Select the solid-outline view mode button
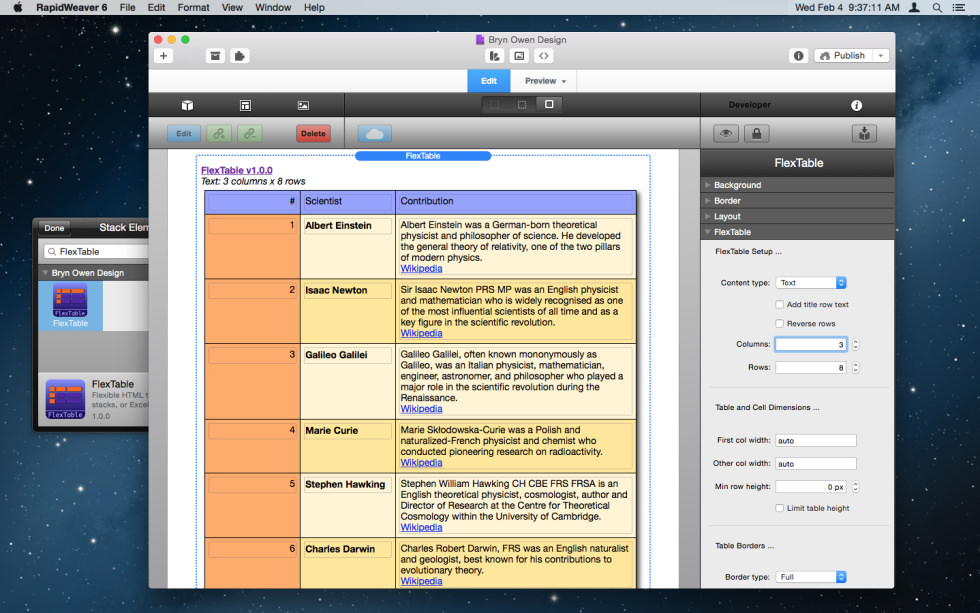The height and width of the screenshot is (613, 980). click(549, 104)
